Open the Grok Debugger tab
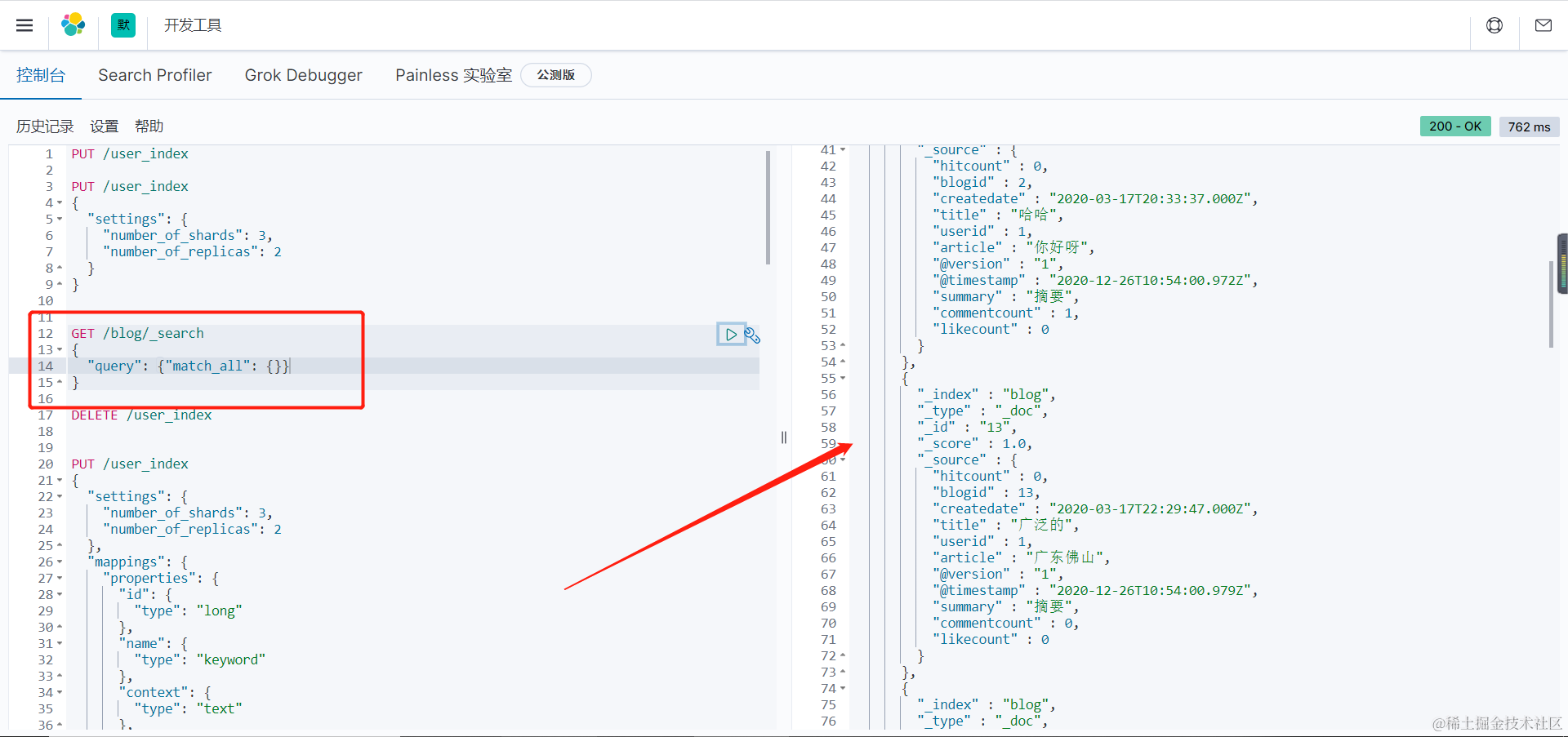The height and width of the screenshot is (737, 1568). (x=304, y=75)
